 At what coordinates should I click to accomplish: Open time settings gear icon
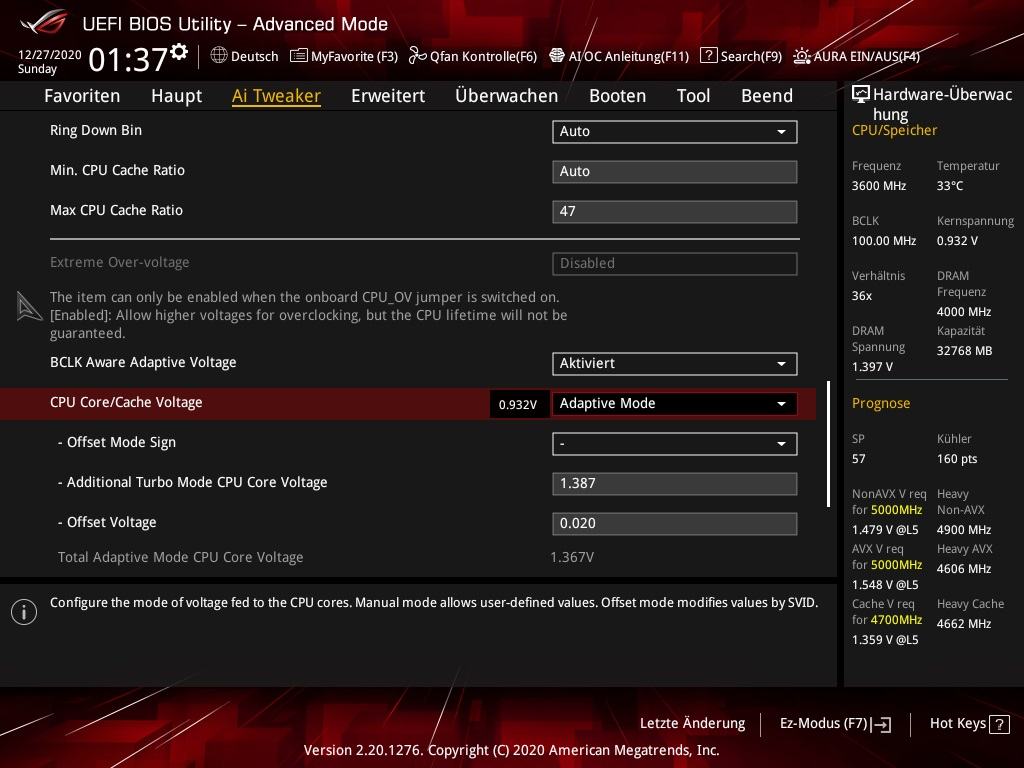click(x=179, y=52)
